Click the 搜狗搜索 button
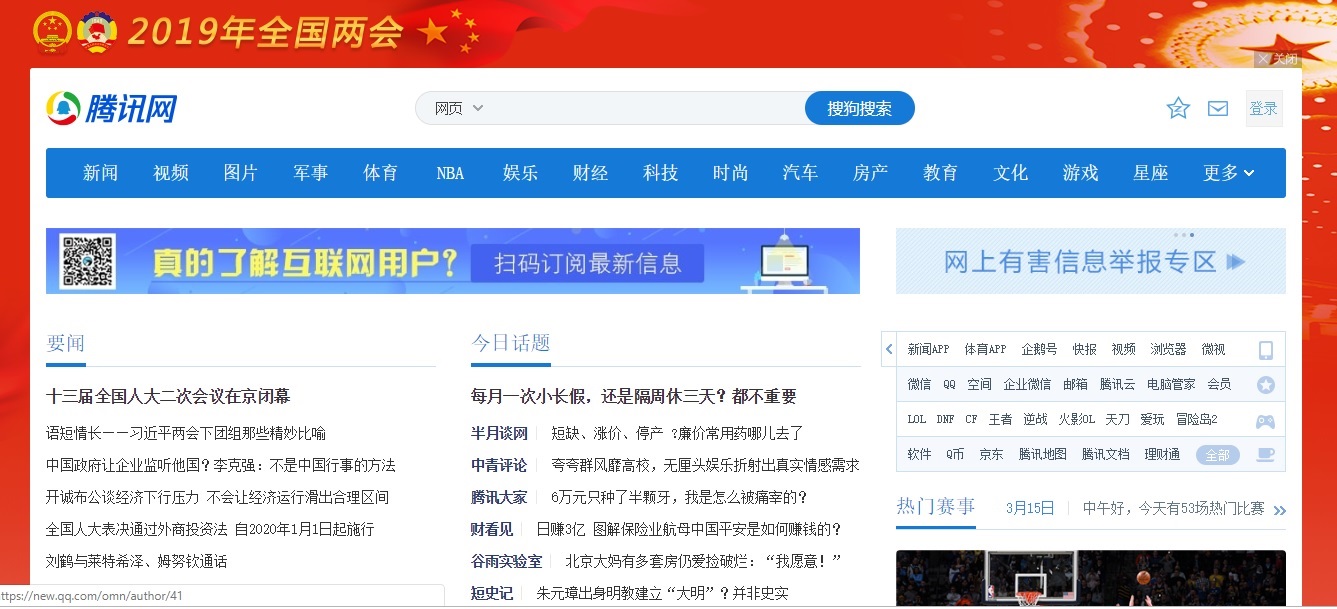This screenshot has width=1337, height=609. tap(860, 108)
